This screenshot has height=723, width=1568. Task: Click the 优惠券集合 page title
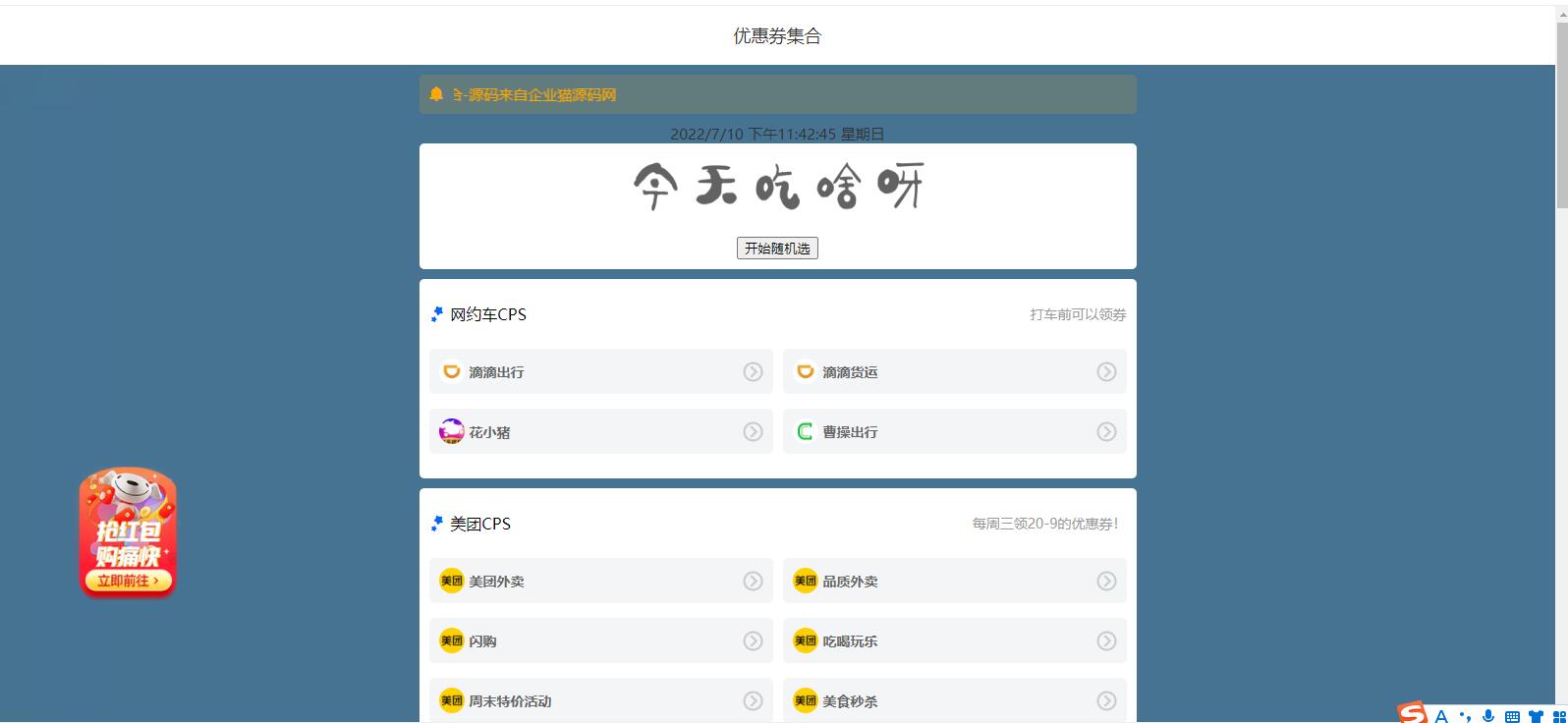777,36
